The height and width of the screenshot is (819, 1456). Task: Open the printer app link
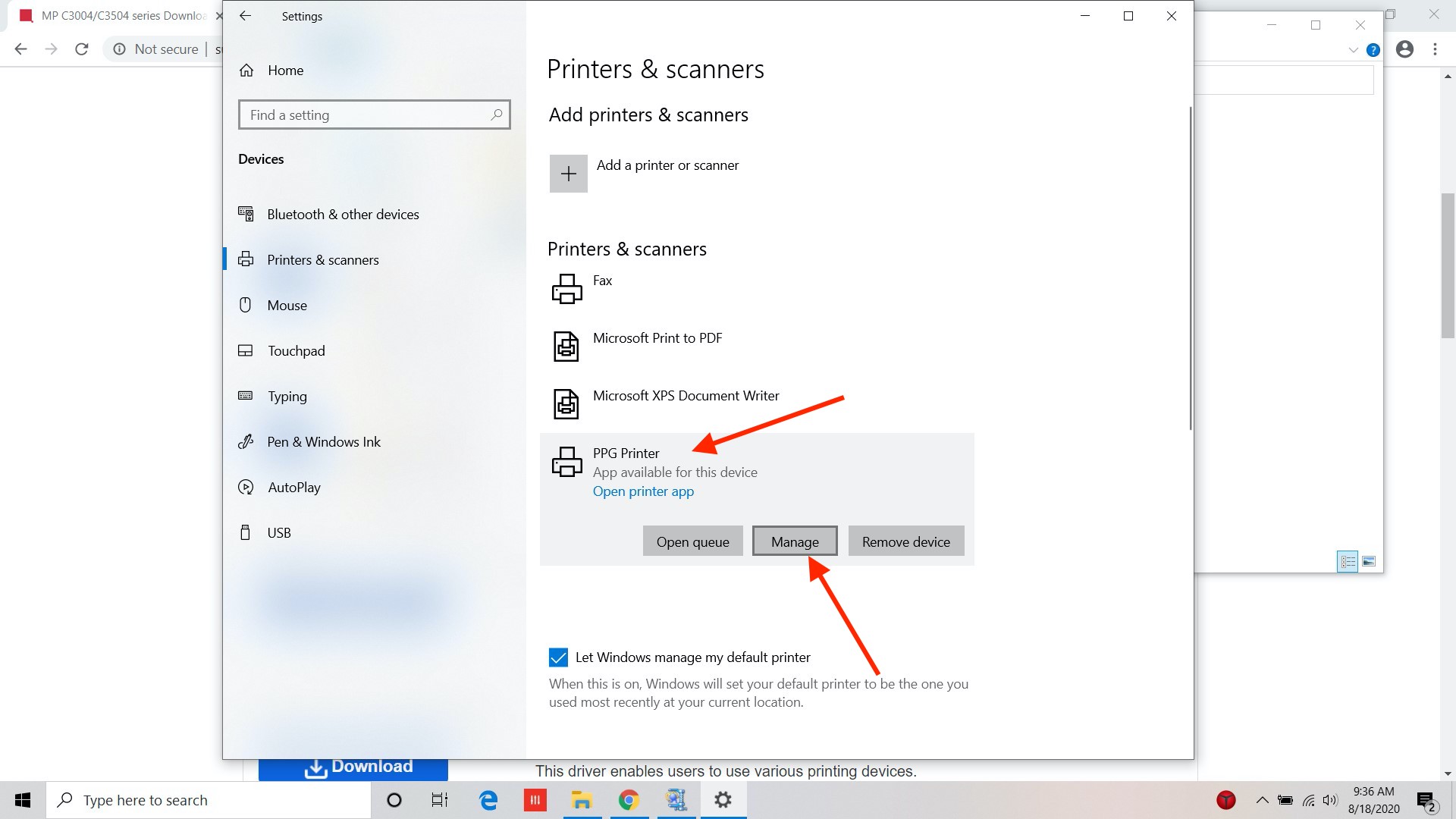pos(643,491)
